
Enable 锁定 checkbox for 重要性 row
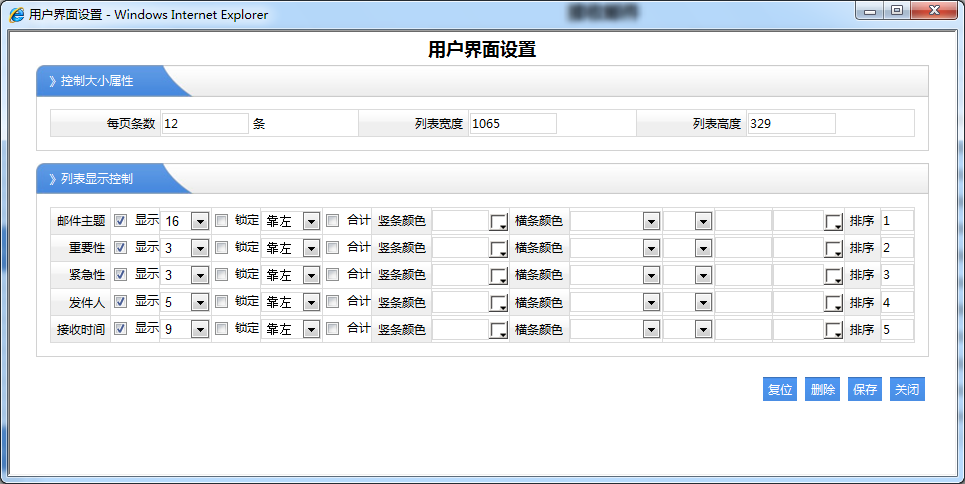pos(221,247)
